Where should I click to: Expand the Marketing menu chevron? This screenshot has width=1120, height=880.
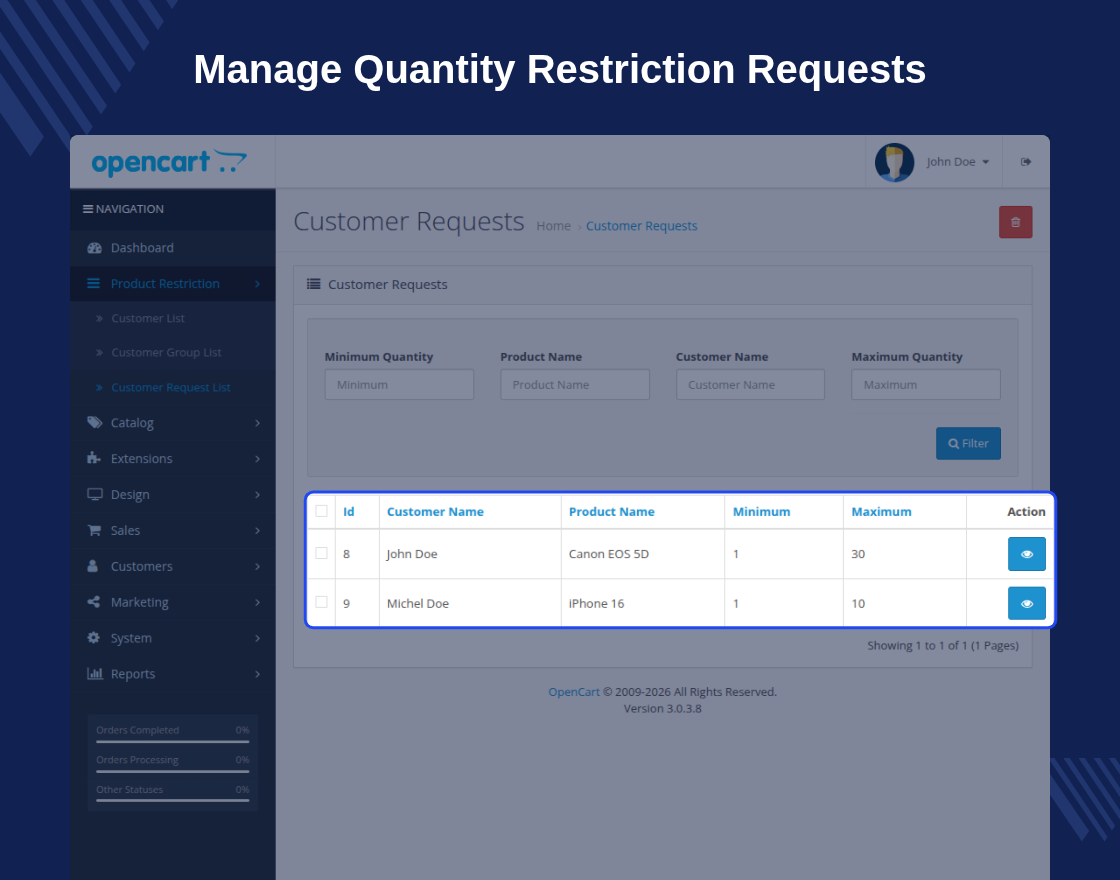pyautogui.click(x=257, y=602)
